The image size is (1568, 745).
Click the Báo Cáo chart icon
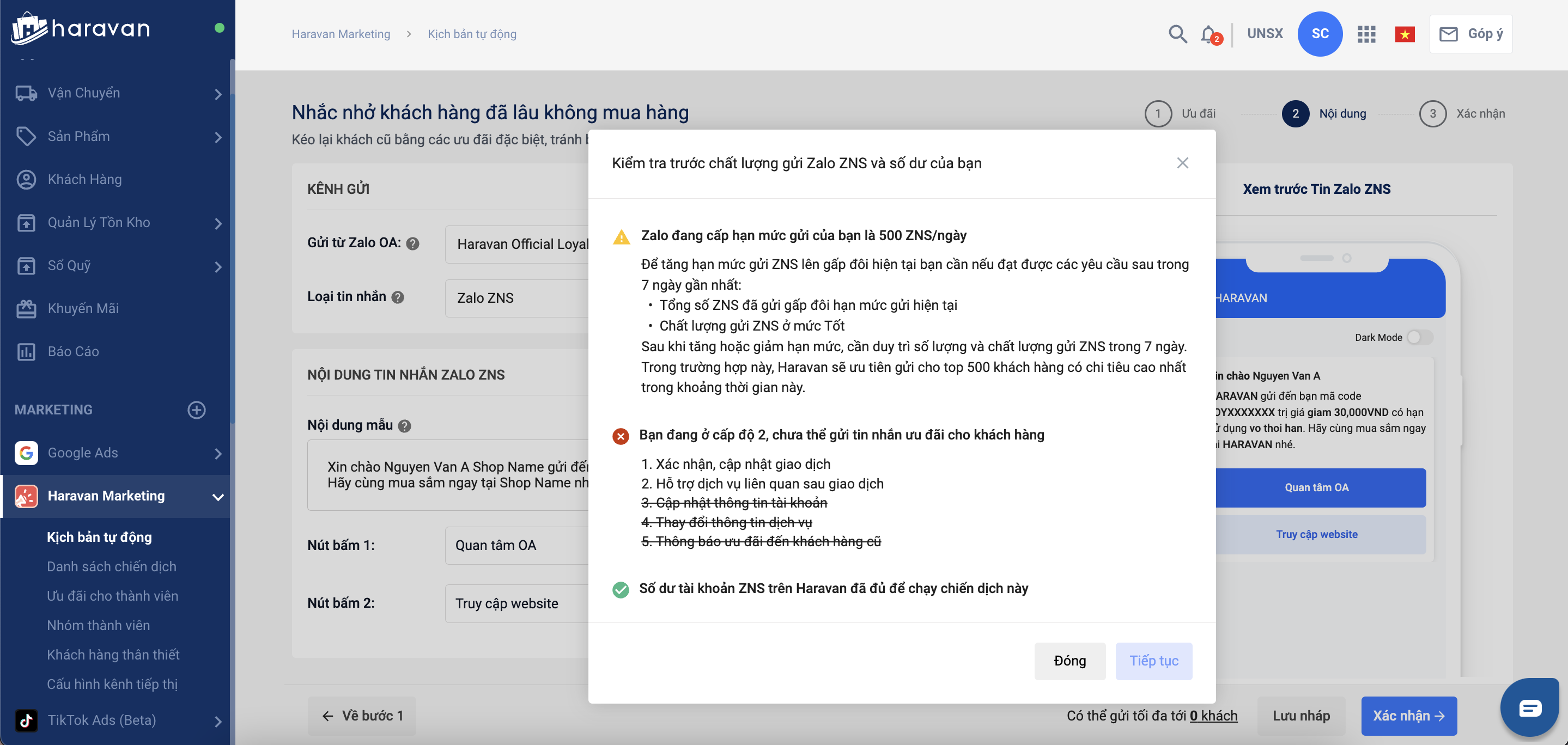tap(26, 352)
